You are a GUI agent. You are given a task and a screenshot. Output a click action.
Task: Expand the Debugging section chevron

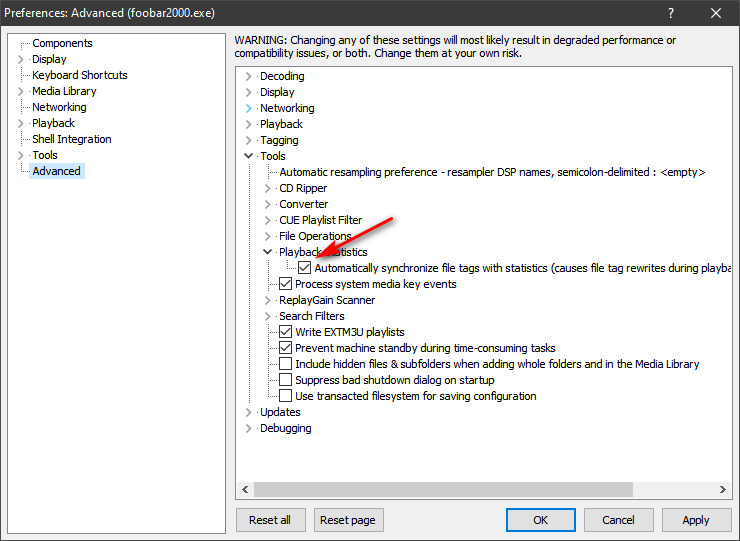point(248,428)
